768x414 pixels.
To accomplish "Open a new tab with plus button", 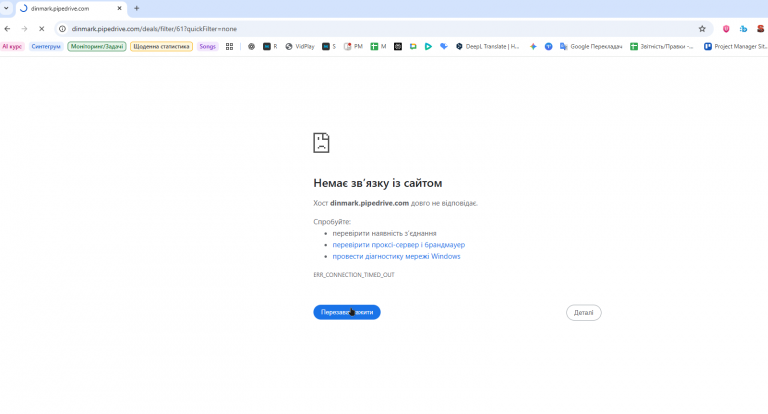I will point(137,8).
